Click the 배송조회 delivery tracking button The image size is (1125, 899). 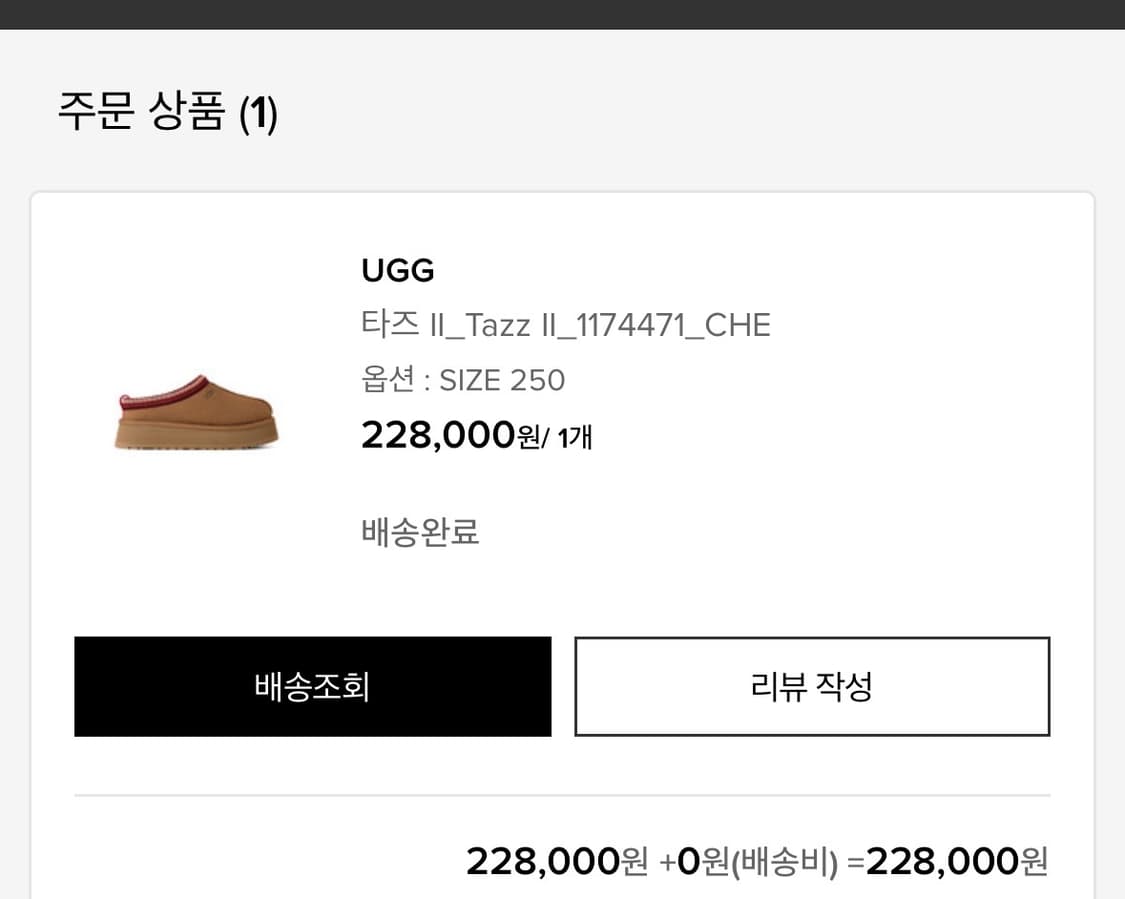[312, 686]
